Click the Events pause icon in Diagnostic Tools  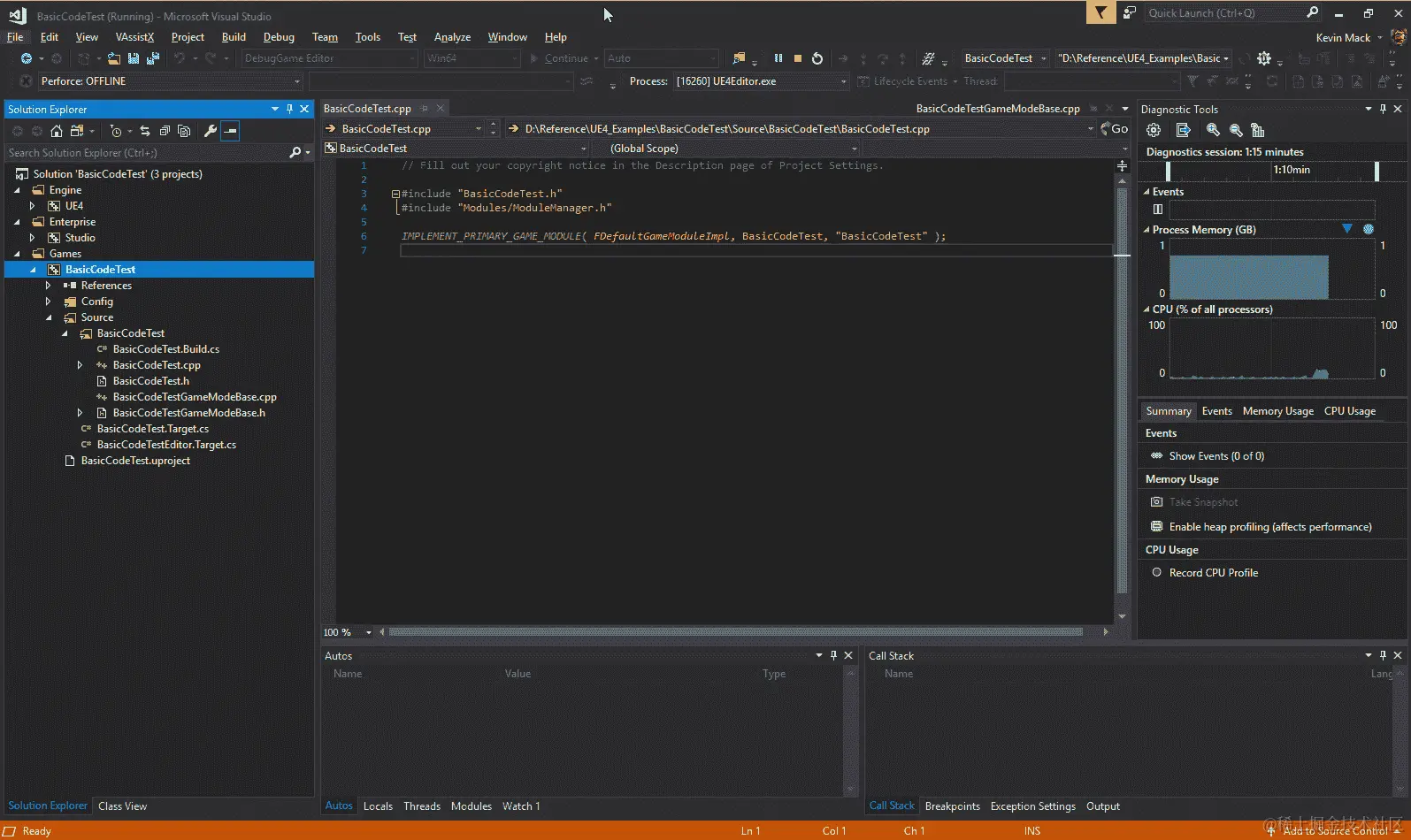point(1158,210)
